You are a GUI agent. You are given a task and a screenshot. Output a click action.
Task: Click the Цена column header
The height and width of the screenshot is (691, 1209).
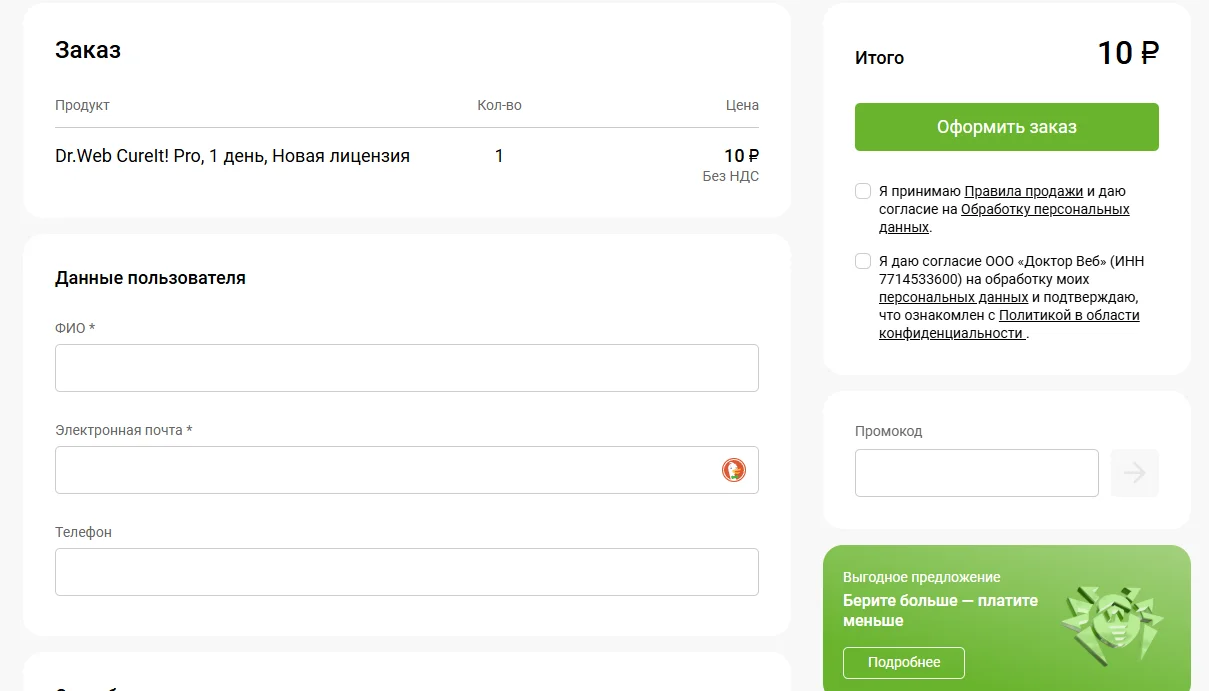click(742, 105)
